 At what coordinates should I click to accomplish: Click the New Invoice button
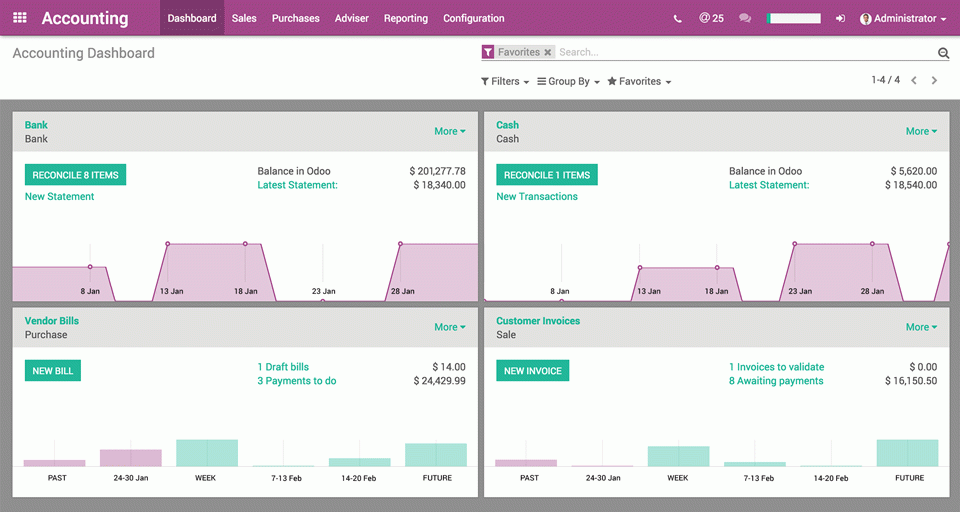point(532,371)
